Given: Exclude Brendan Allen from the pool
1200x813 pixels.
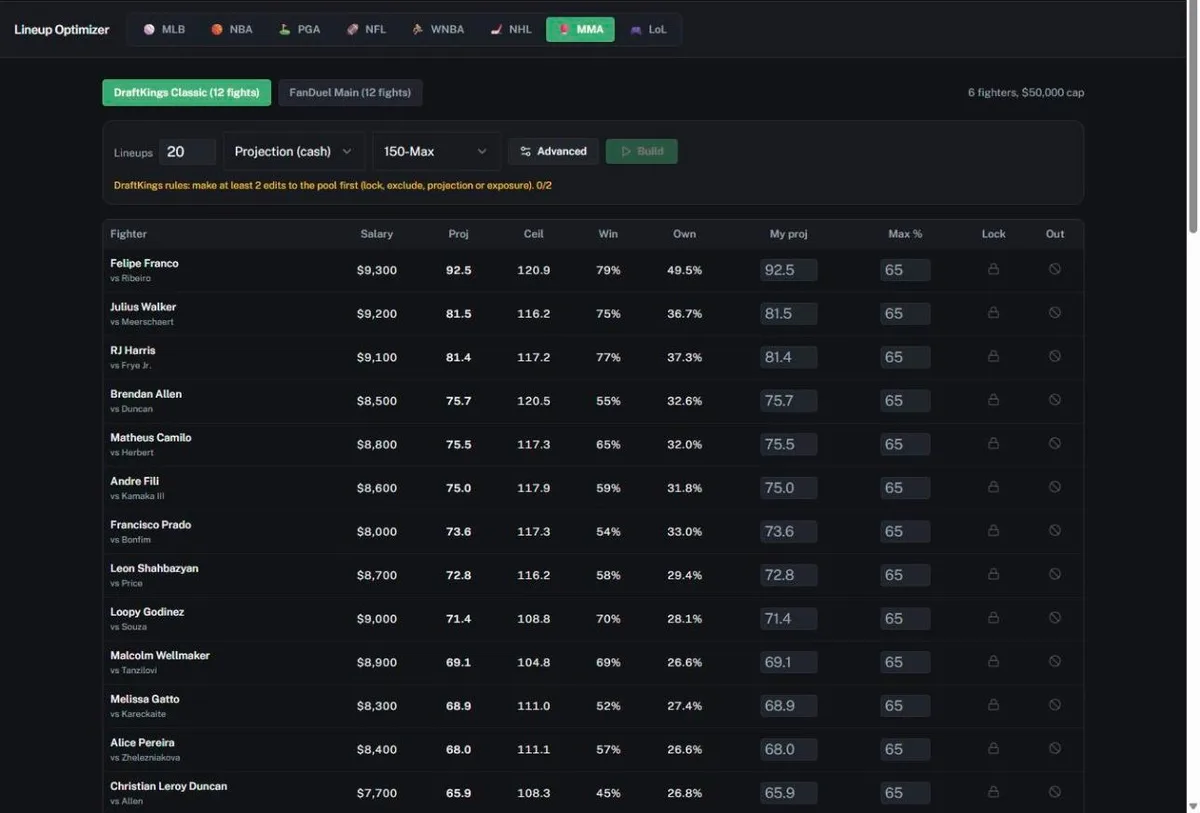Looking at the screenshot, I should (1054, 400).
